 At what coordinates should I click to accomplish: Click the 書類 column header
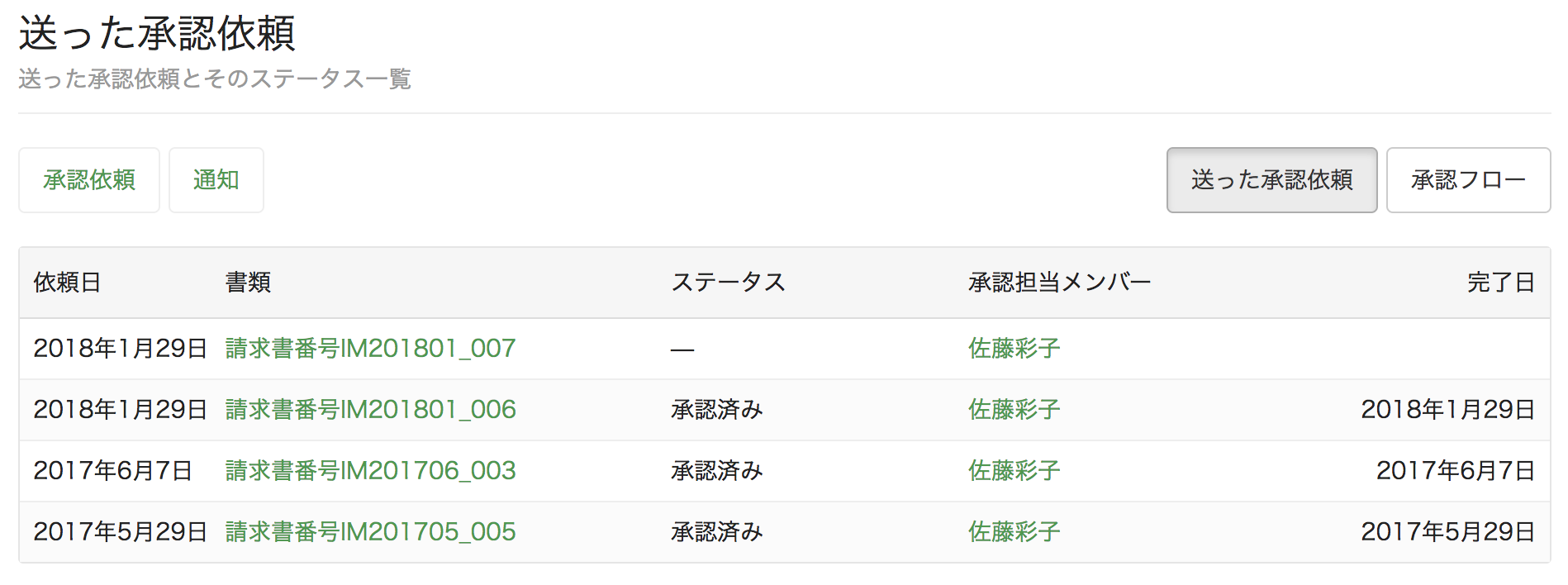(x=248, y=283)
